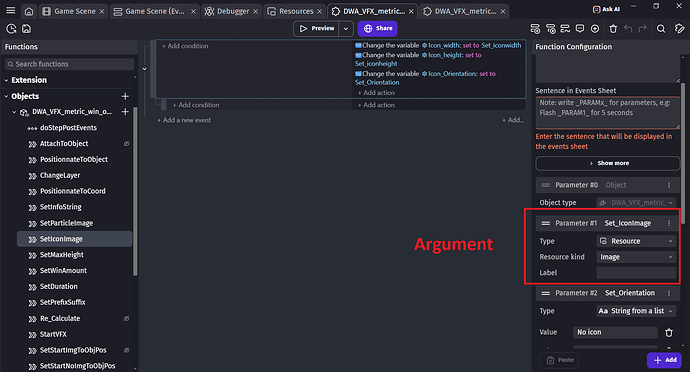Open the version history icon
The image size is (690, 372).
[11, 29]
